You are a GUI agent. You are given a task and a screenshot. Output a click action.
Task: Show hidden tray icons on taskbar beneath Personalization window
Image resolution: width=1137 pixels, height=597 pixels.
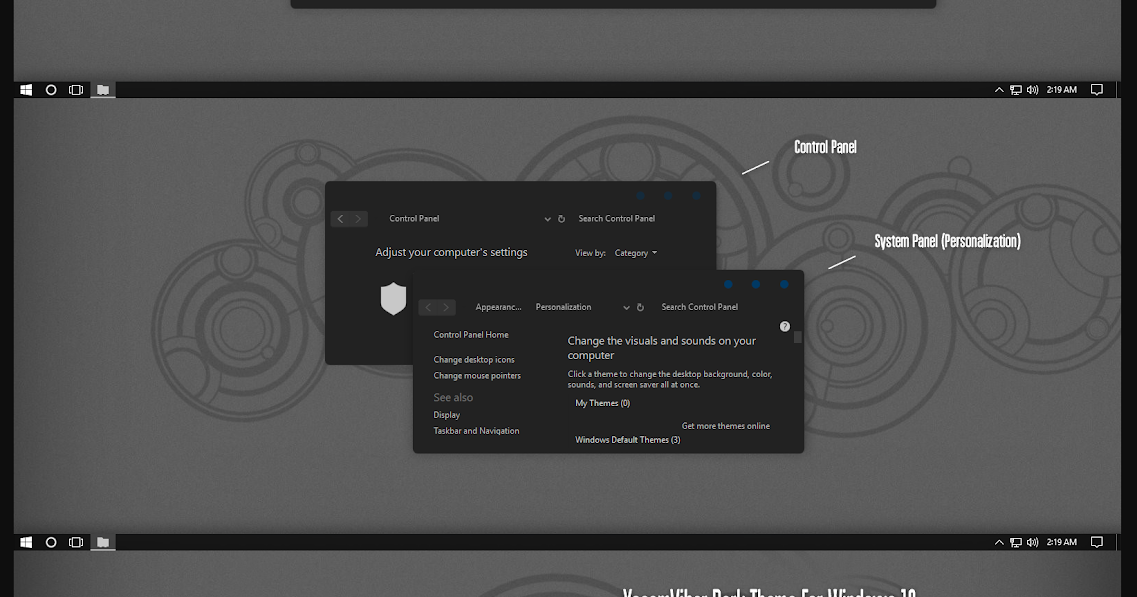point(999,542)
